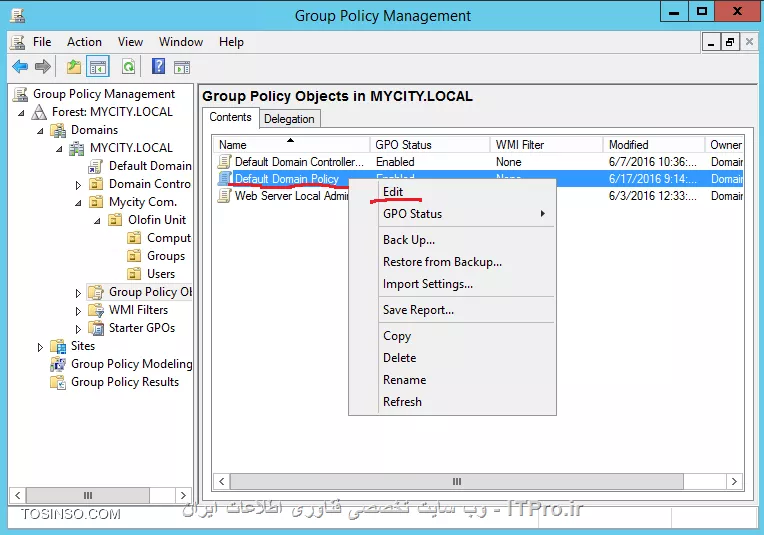The width and height of the screenshot is (764, 535).
Task: Open Help via the question mark icon
Action: 158,66
